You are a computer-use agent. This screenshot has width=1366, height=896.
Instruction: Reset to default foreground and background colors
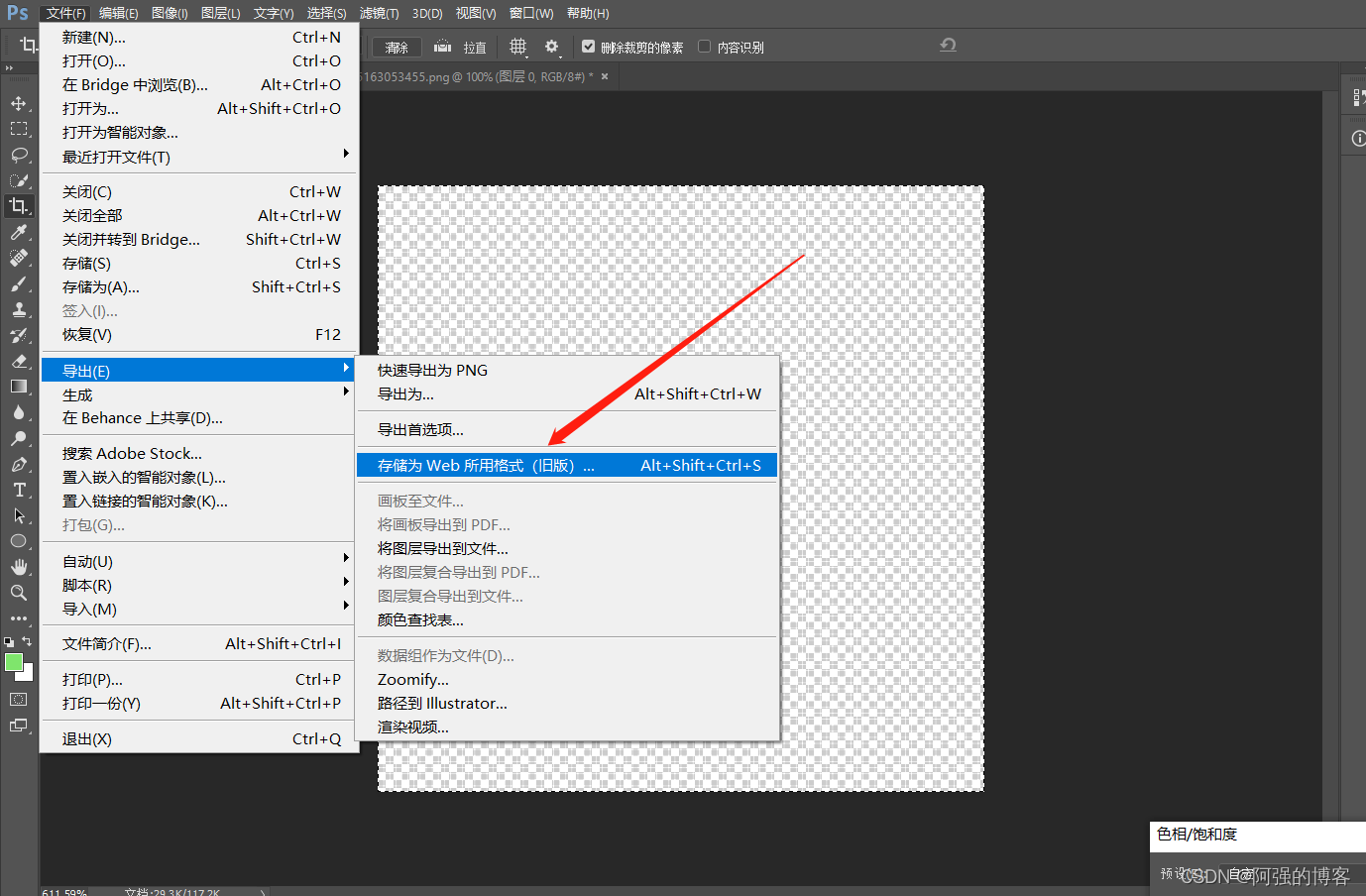pos(9,642)
